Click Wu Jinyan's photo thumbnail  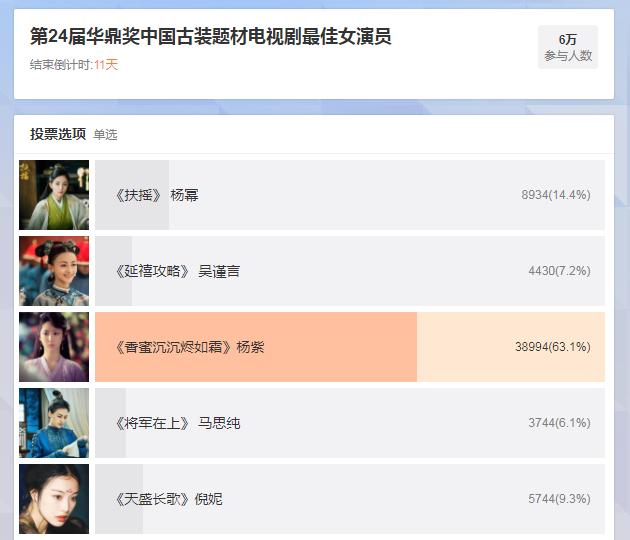(x=54, y=271)
